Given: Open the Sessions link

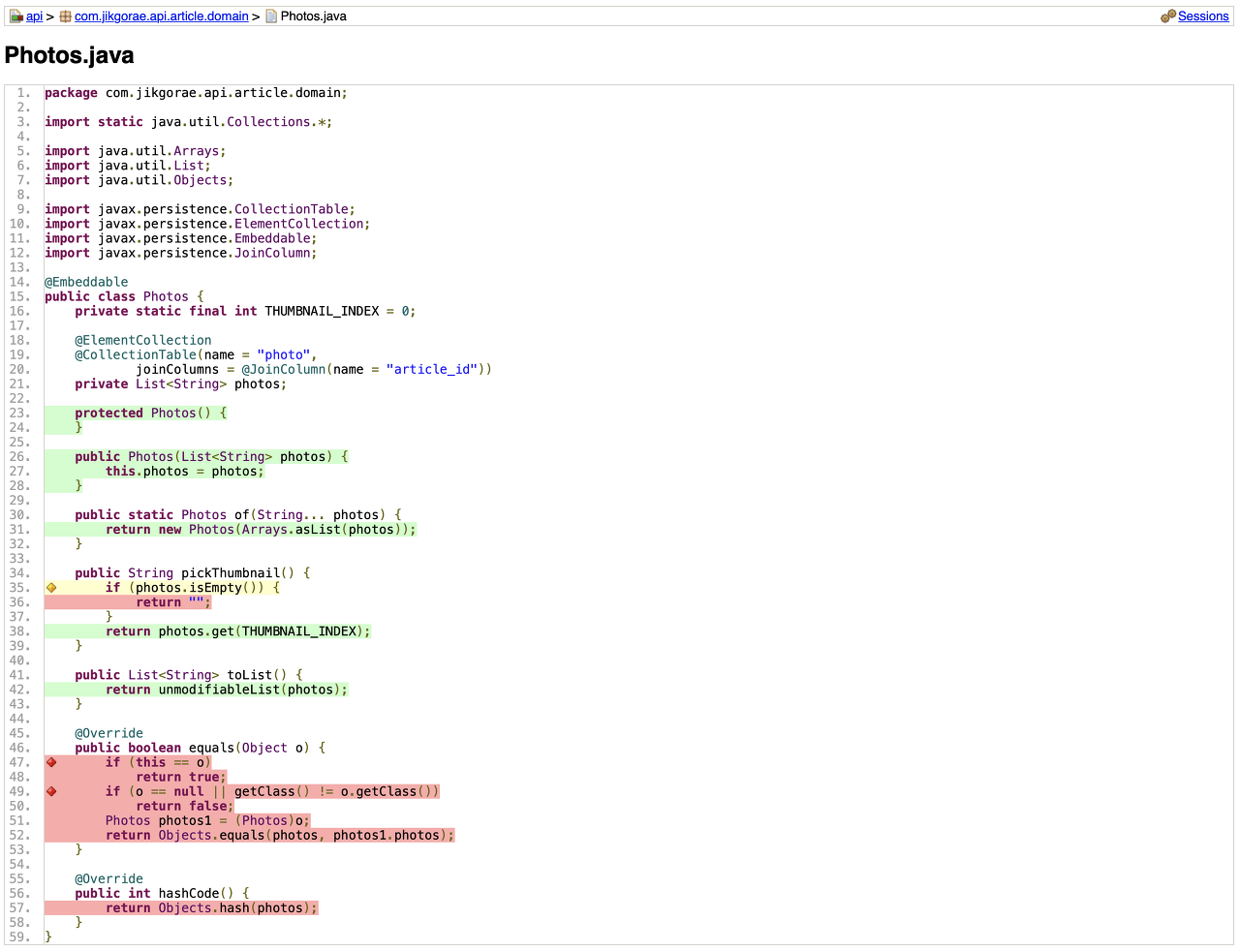Looking at the screenshot, I should pos(1203,16).
